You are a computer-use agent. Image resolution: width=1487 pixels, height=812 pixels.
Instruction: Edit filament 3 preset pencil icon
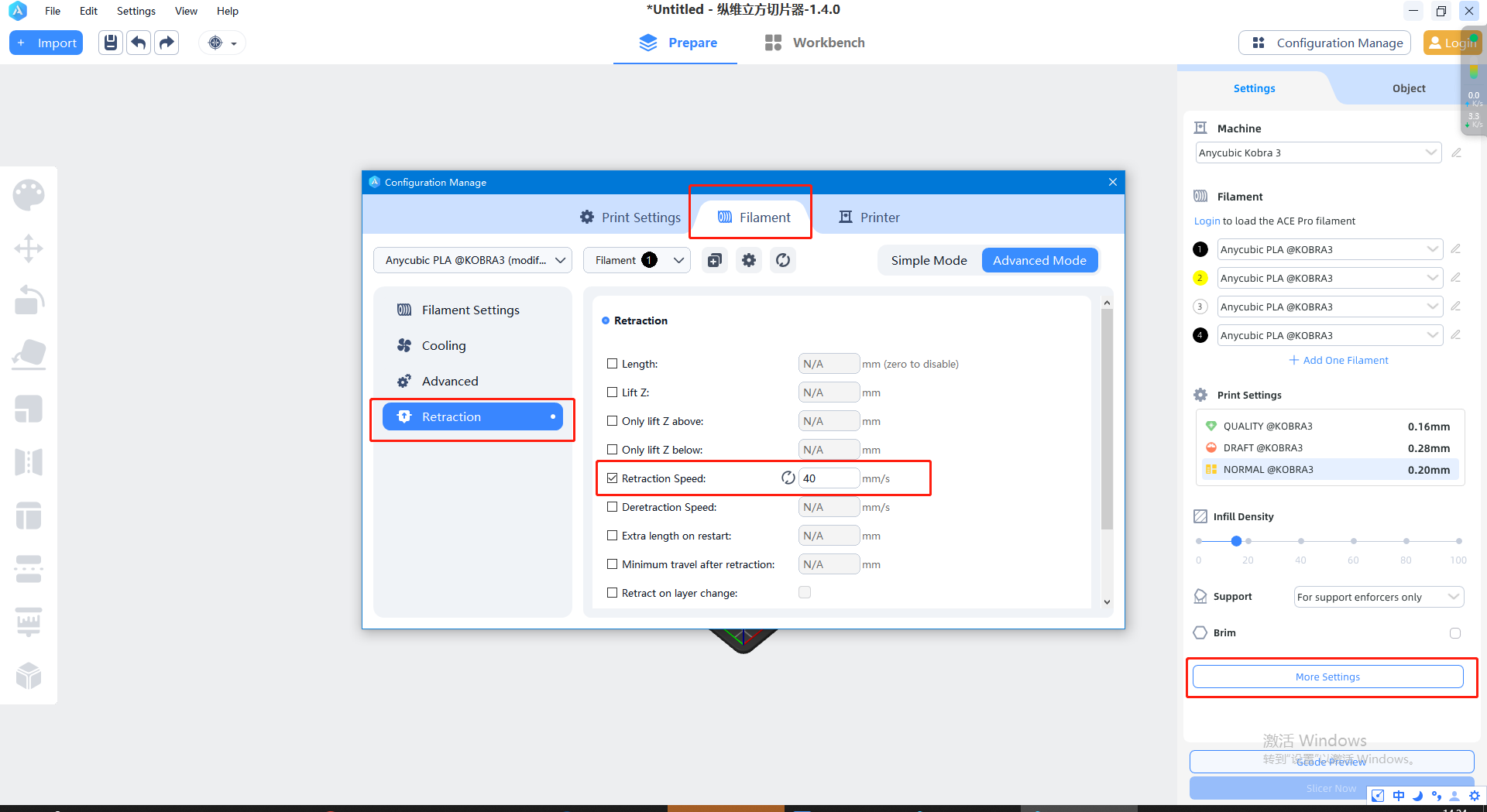1456,307
